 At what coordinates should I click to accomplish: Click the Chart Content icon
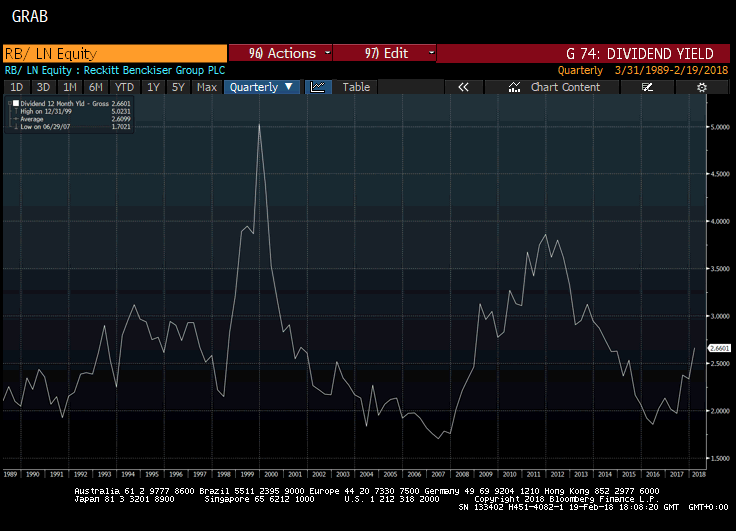[514, 87]
